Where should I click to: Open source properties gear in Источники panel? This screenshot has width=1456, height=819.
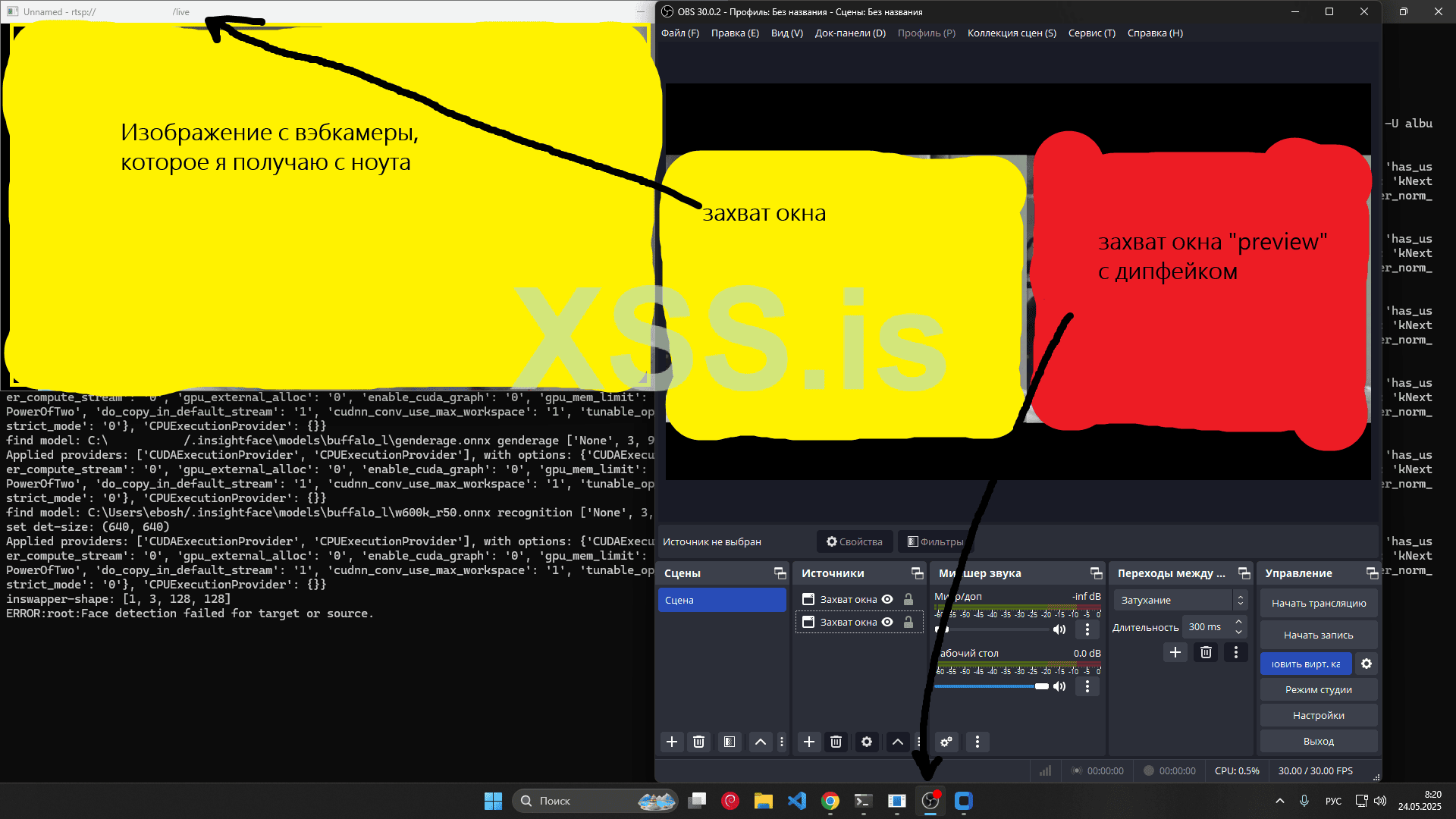[x=867, y=742]
